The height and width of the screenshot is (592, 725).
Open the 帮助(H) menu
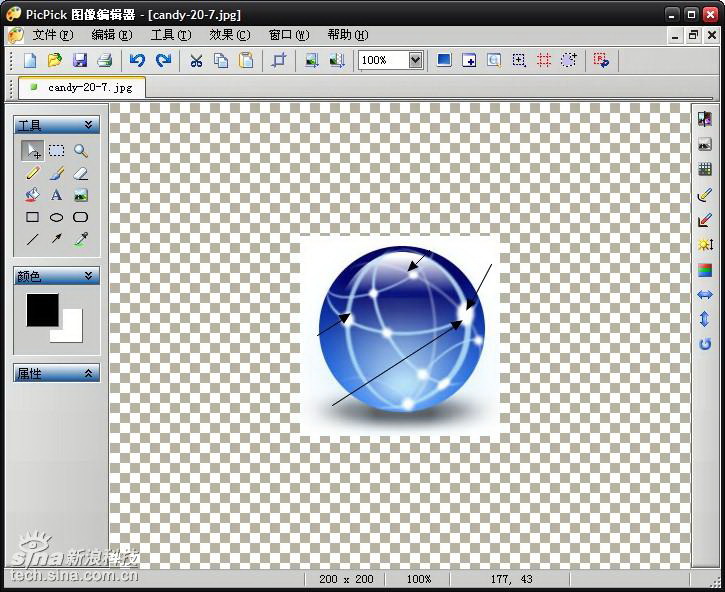point(348,35)
